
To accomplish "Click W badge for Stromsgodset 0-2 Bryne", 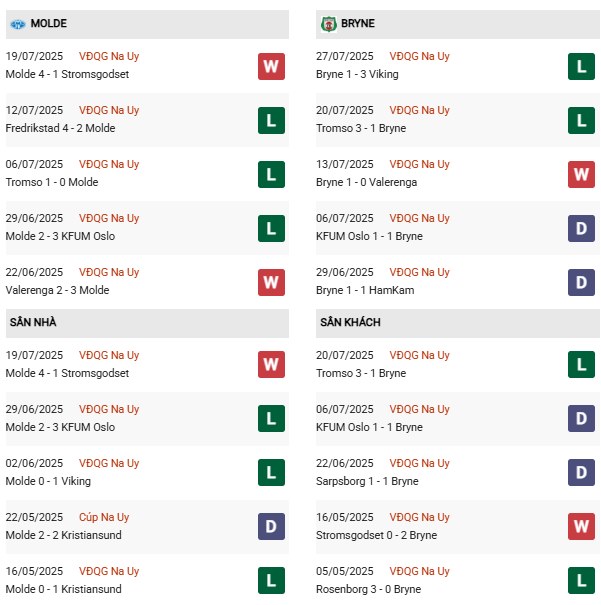I will (581, 526).
